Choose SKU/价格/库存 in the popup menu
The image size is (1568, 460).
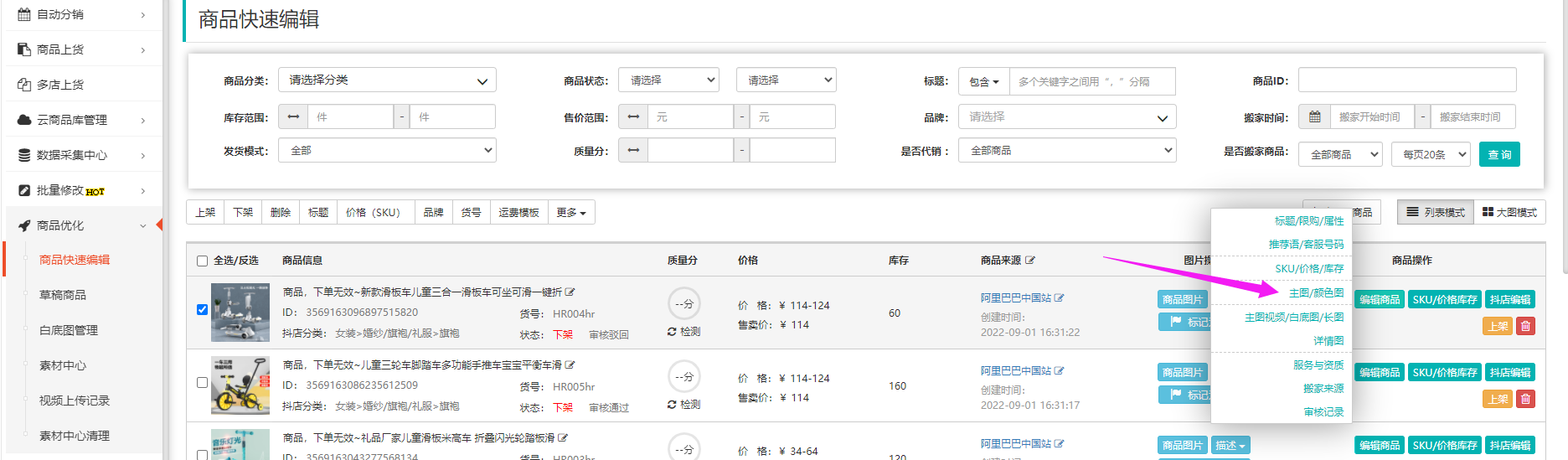tap(1309, 269)
